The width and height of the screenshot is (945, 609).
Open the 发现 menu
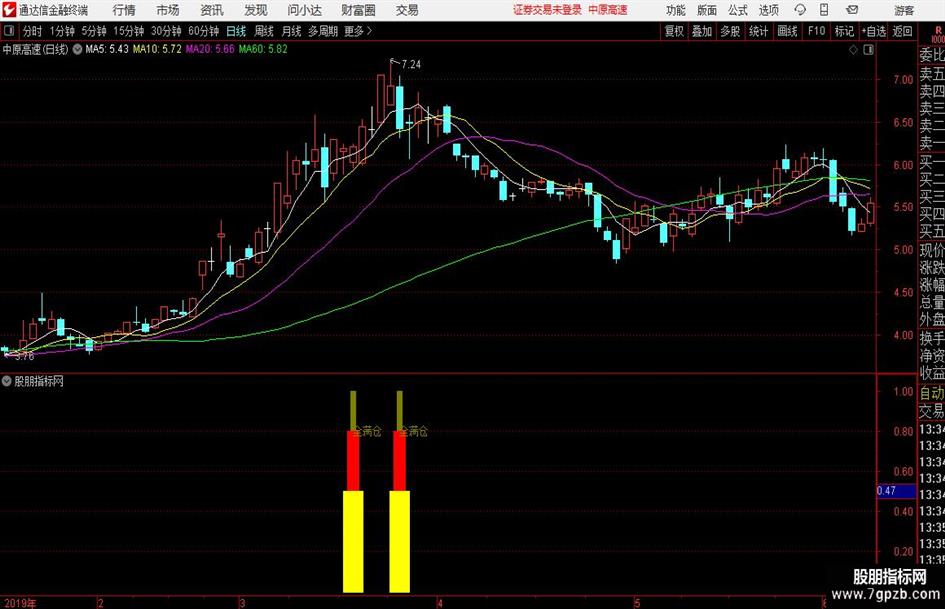pyautogui.click(x=256, y=10)
